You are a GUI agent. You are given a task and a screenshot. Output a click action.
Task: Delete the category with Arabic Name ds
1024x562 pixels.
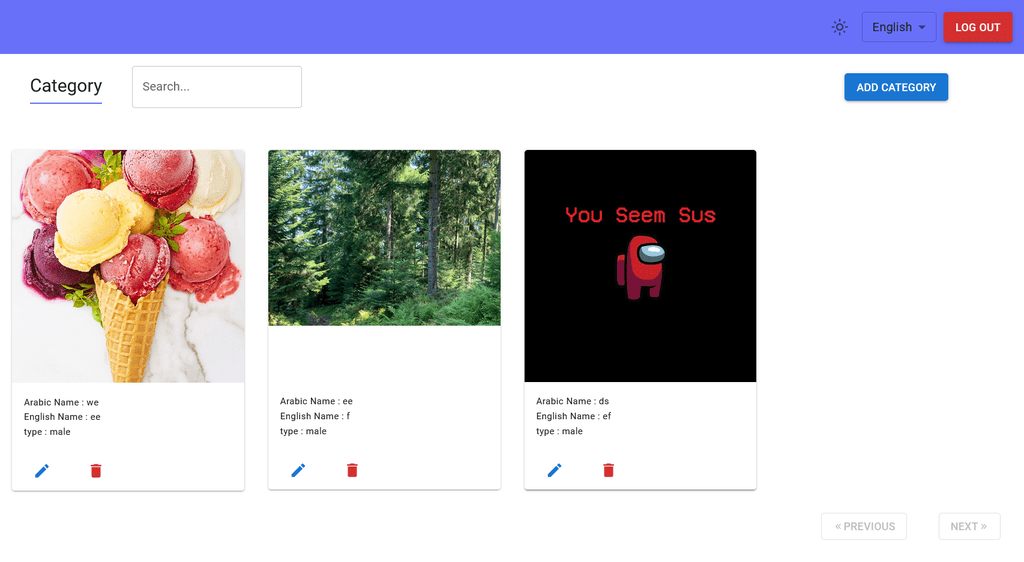[608, 470]
